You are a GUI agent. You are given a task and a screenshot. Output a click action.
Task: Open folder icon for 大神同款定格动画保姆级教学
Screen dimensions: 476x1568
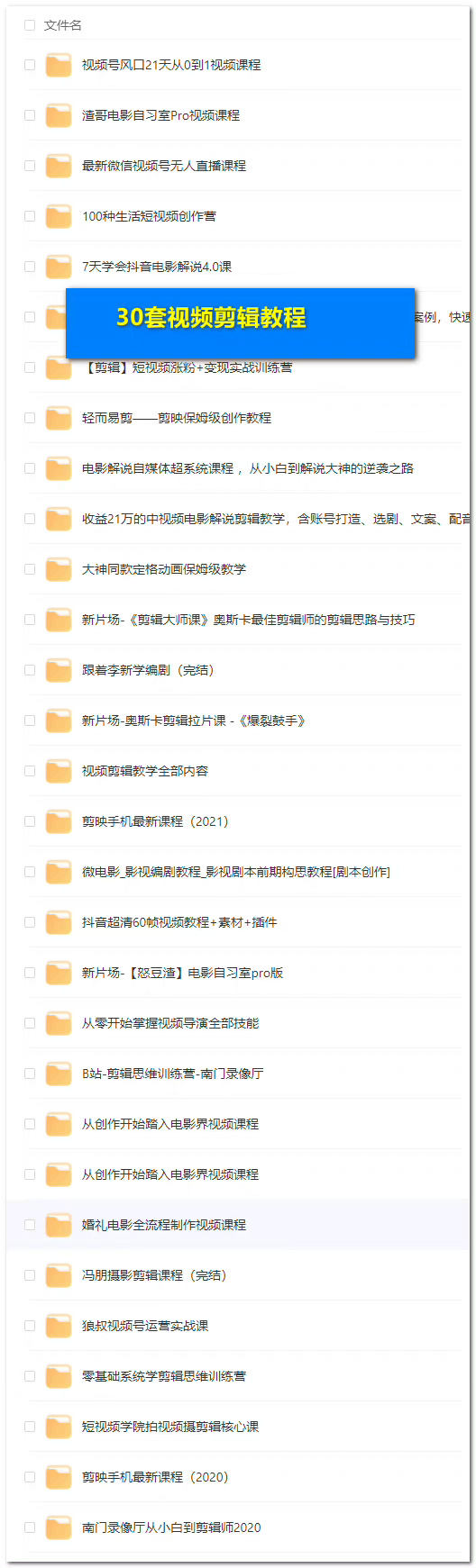[59, 569]
